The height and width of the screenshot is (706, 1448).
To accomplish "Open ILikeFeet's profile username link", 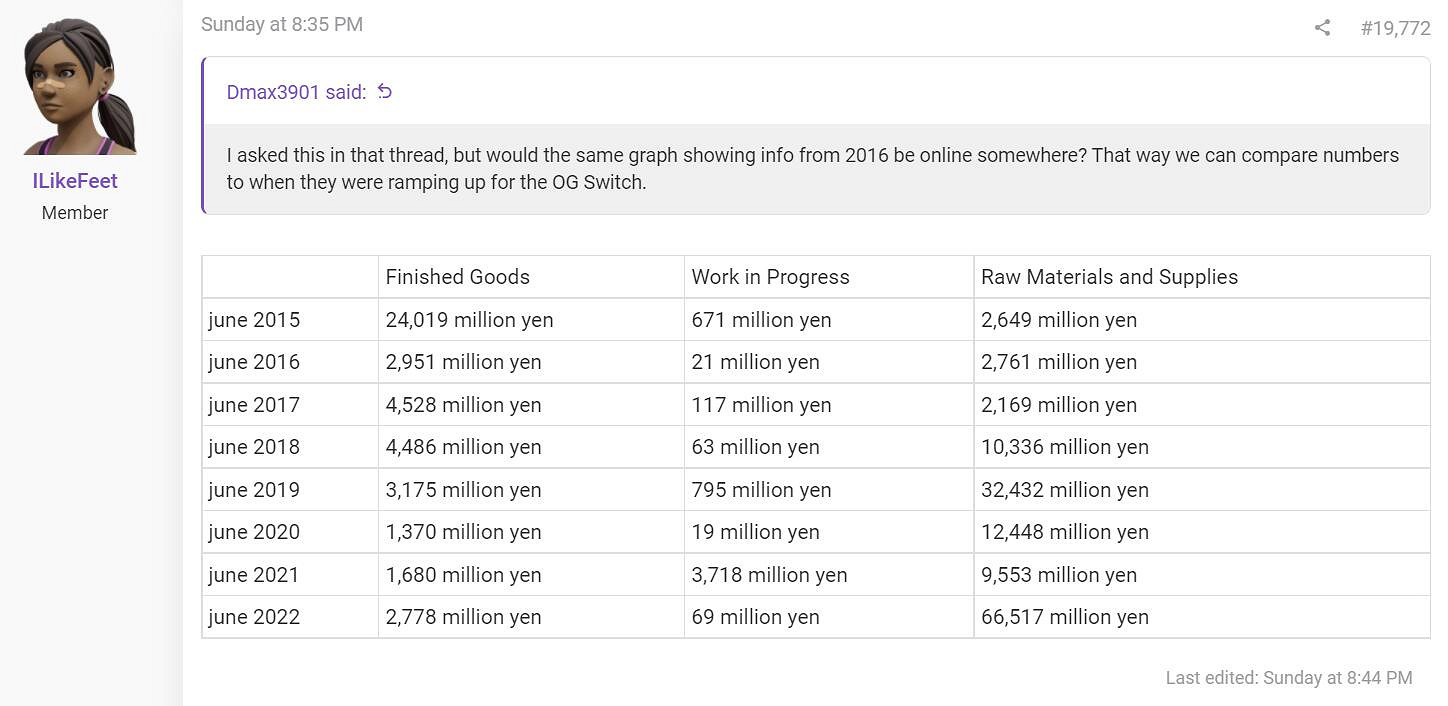I will point(75,181).
